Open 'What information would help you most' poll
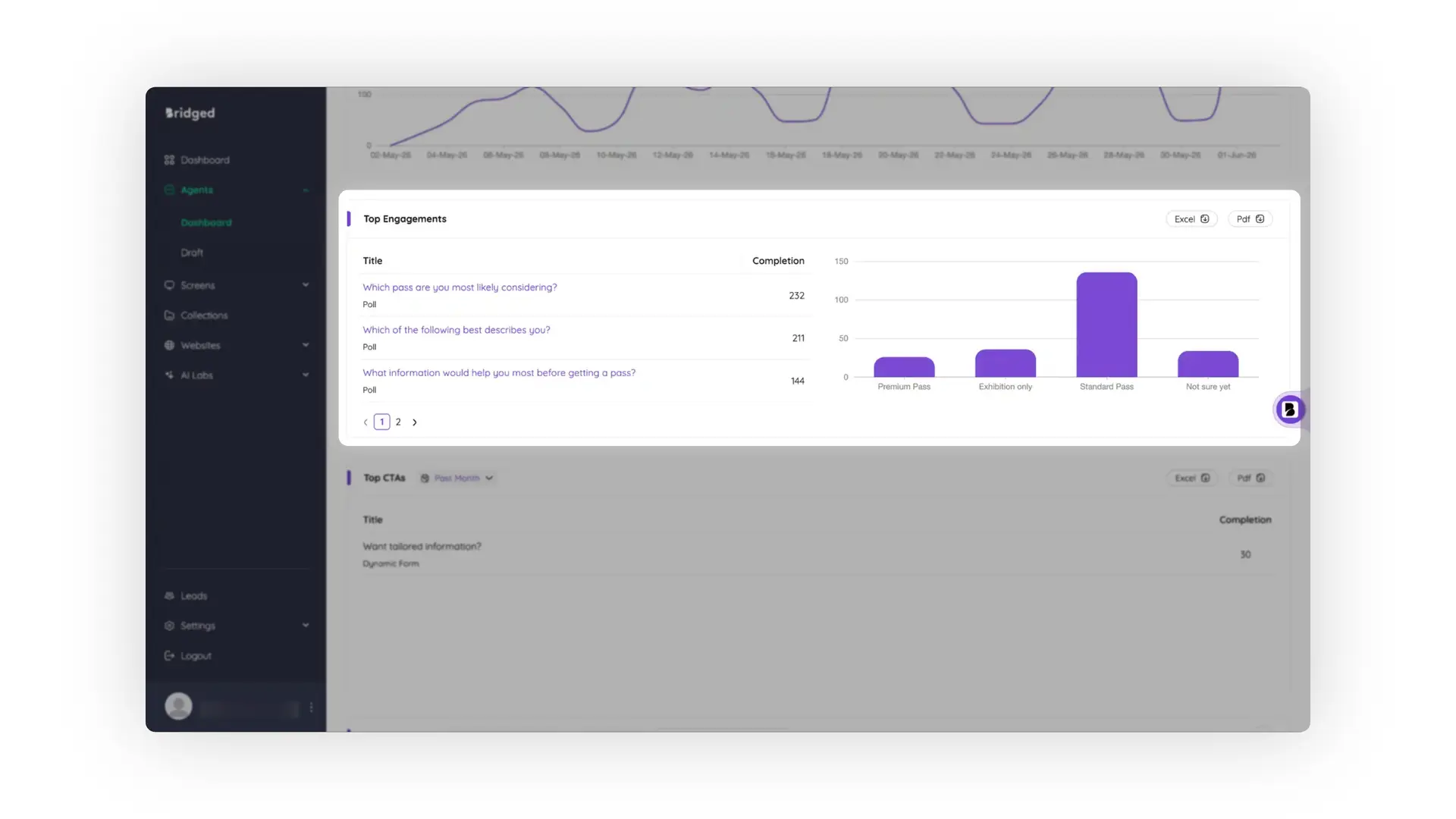1456x819 pixels. (x=499, y=373)
